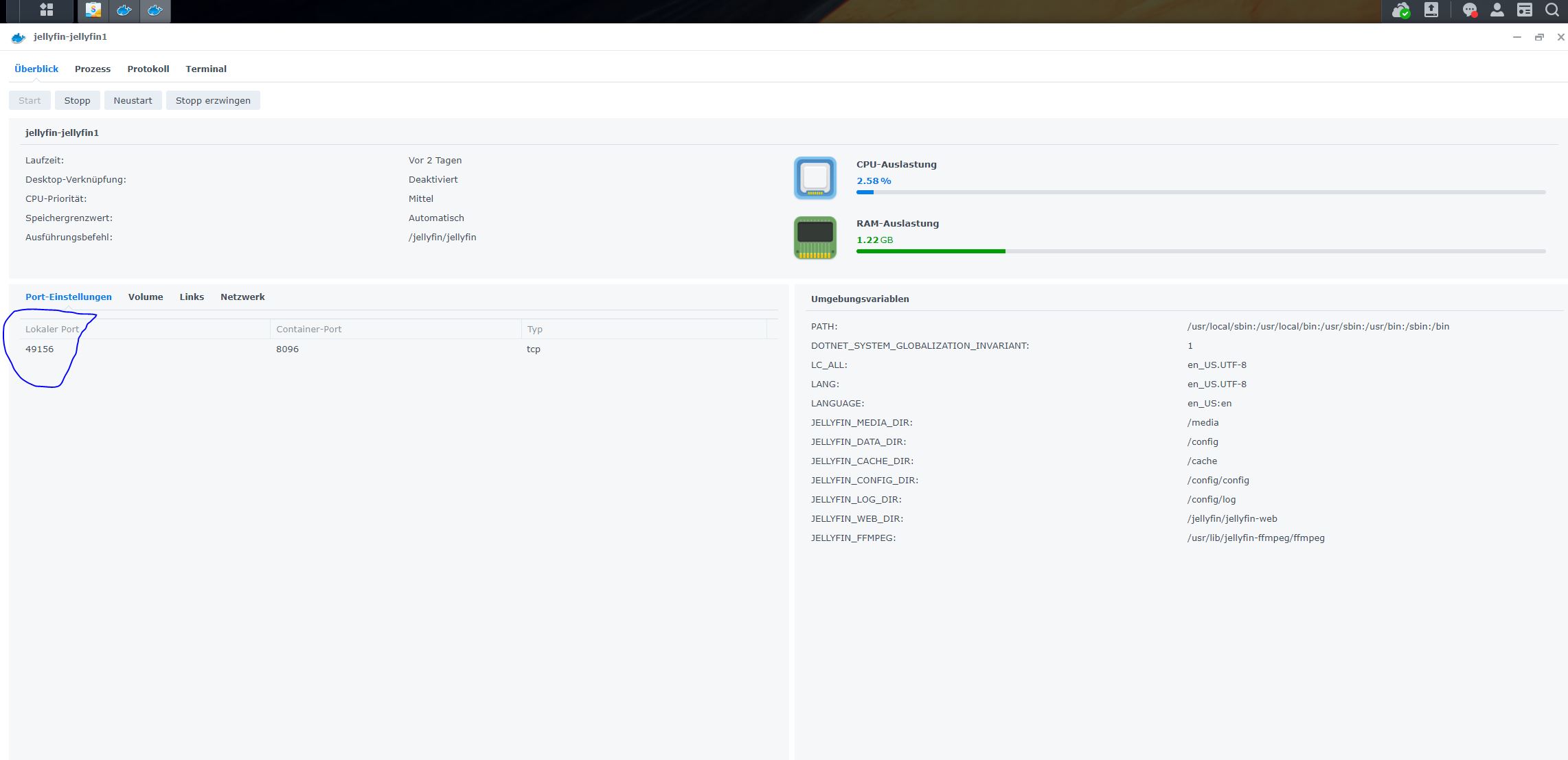Click the JELLYFIN_DATA_DIR value /config

[1203, 441]
